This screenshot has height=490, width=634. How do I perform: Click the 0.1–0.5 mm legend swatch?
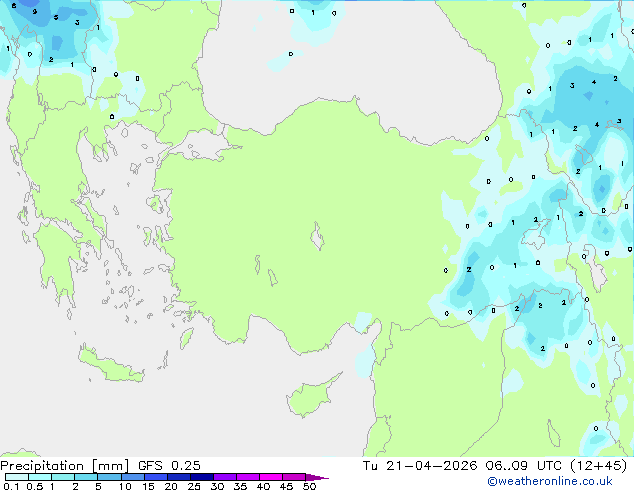coord(17,477)
